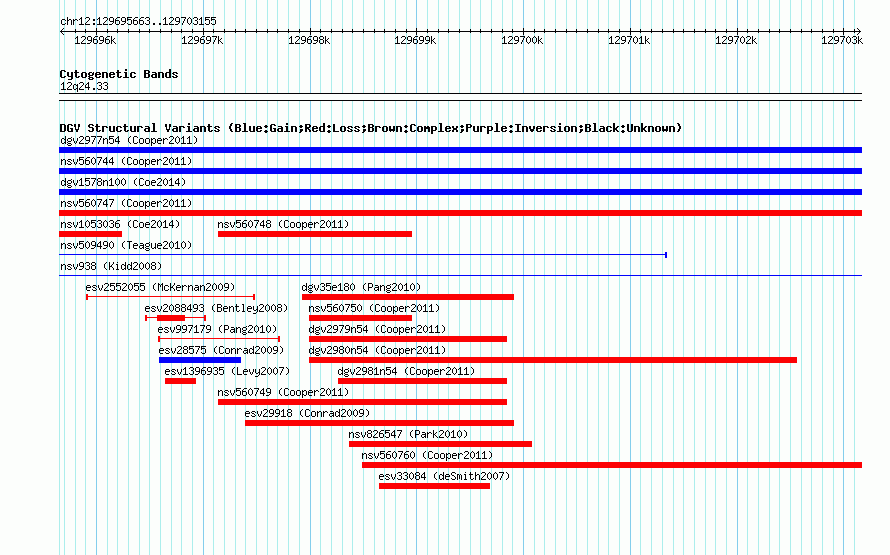
Task: Click the red bar under nsv560760
Action: [x=612, y=465]
